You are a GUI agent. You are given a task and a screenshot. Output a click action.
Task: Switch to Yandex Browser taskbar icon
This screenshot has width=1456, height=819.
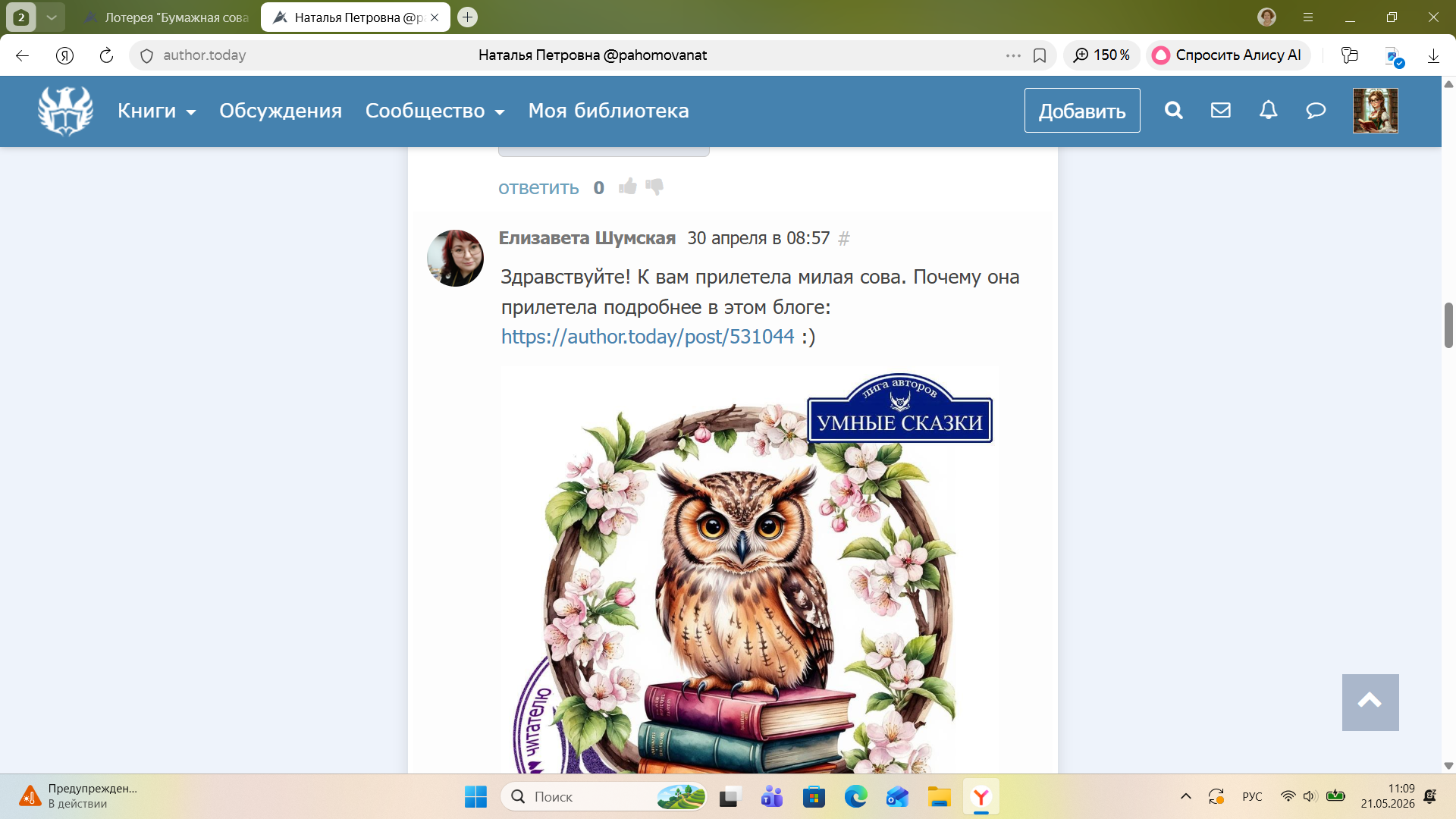pos(981,797)
